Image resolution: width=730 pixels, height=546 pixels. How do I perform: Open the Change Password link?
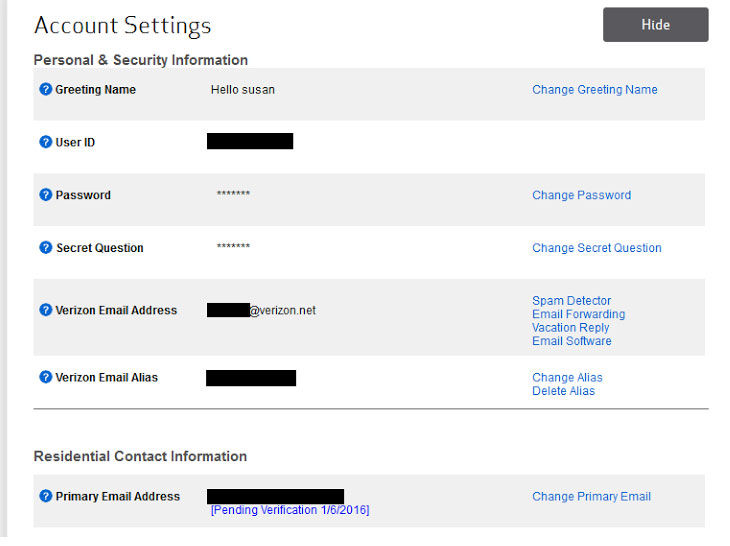tap(581, 196)
